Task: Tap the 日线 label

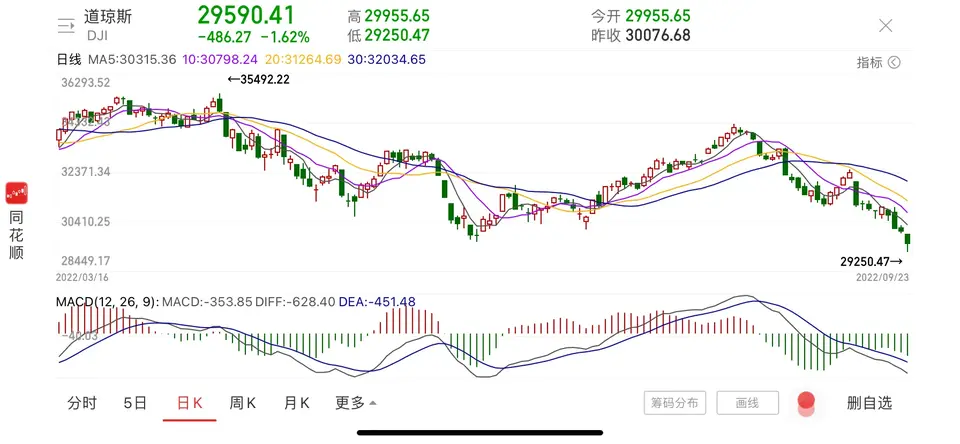Action: [x=69, y=60]
